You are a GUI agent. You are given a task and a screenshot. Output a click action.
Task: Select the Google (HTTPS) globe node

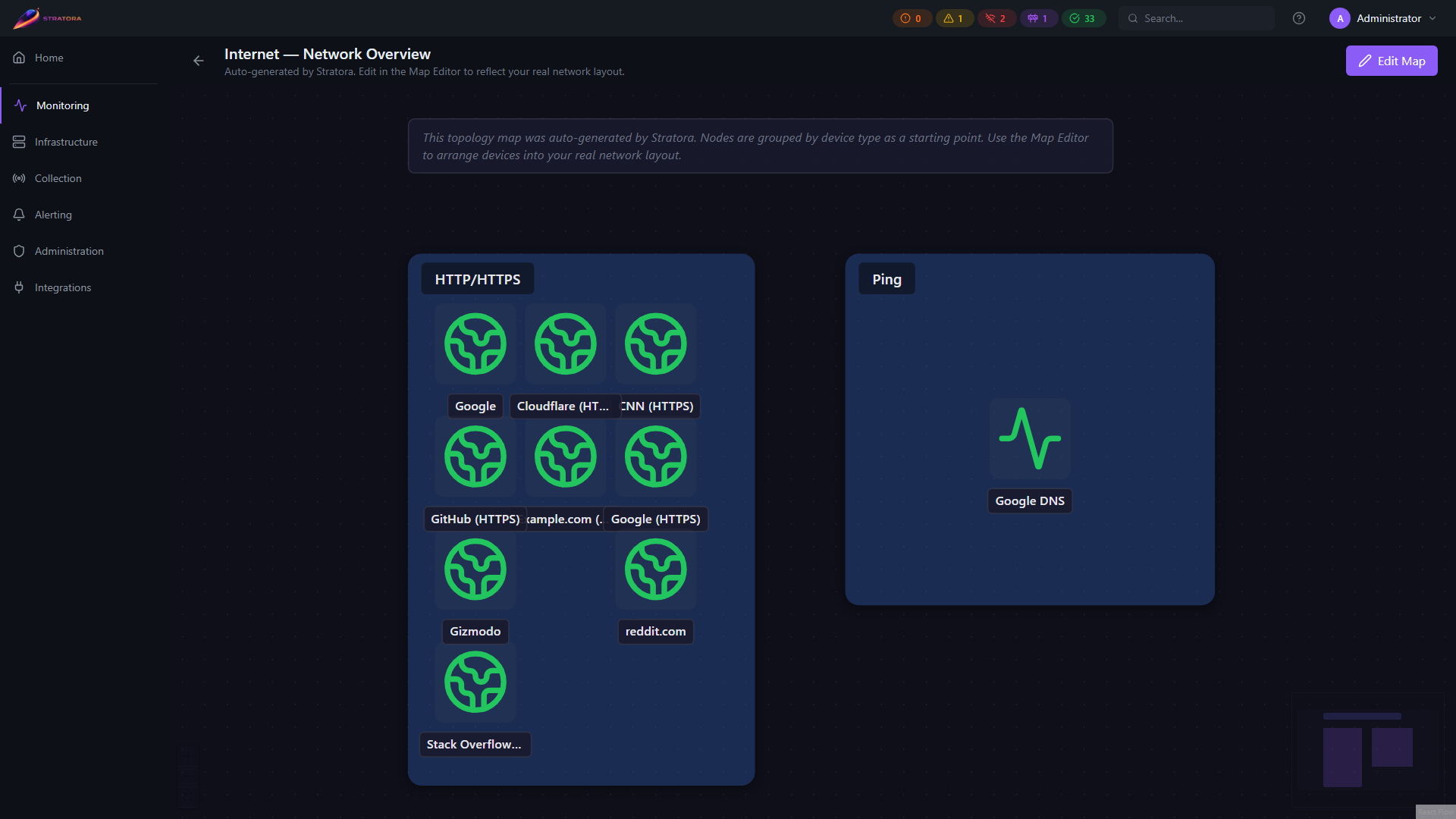click(656, 457)
